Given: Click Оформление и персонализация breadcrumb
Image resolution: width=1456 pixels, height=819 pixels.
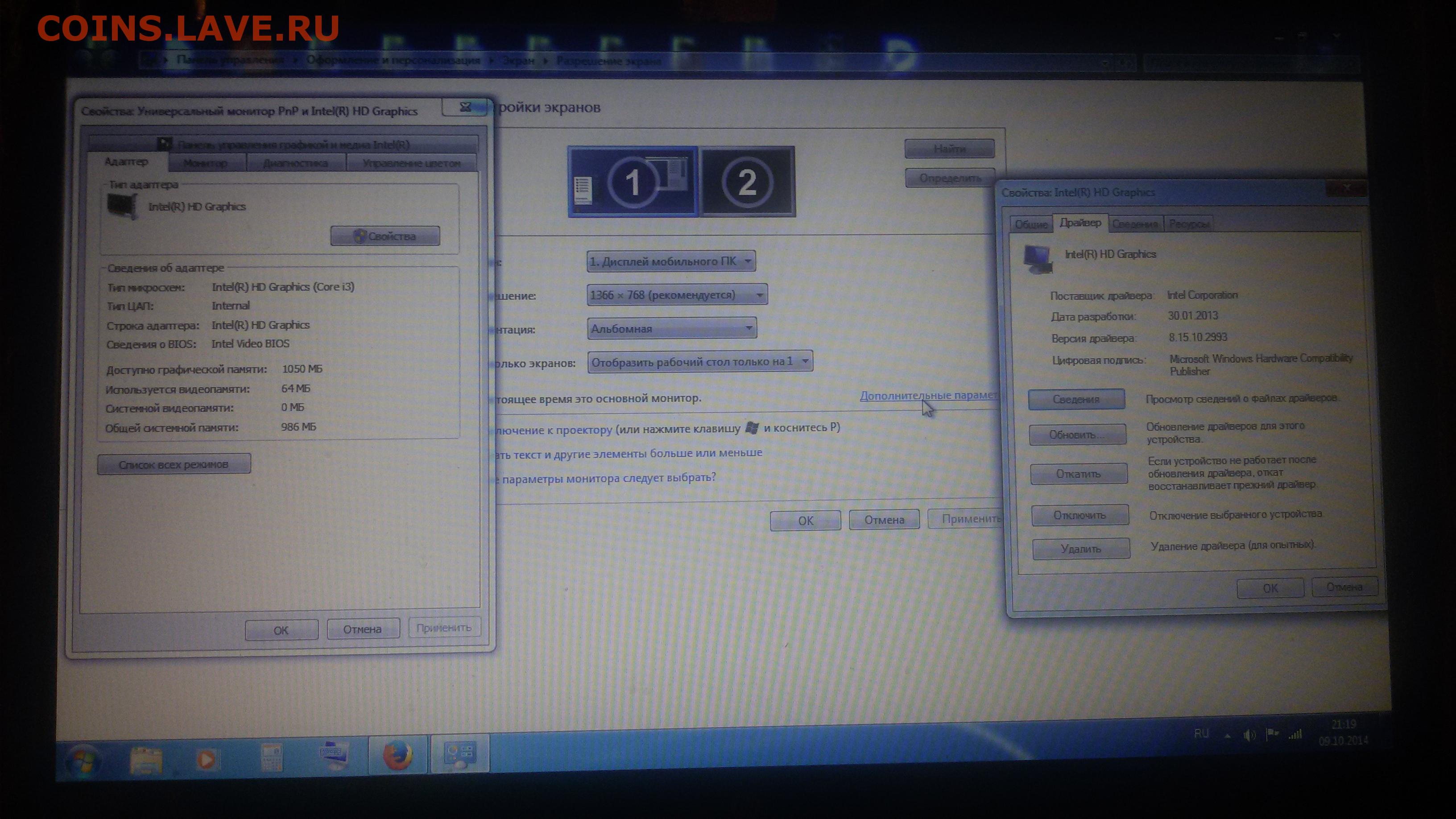Looking at the screenshot, I should click(x=393, y=60).
